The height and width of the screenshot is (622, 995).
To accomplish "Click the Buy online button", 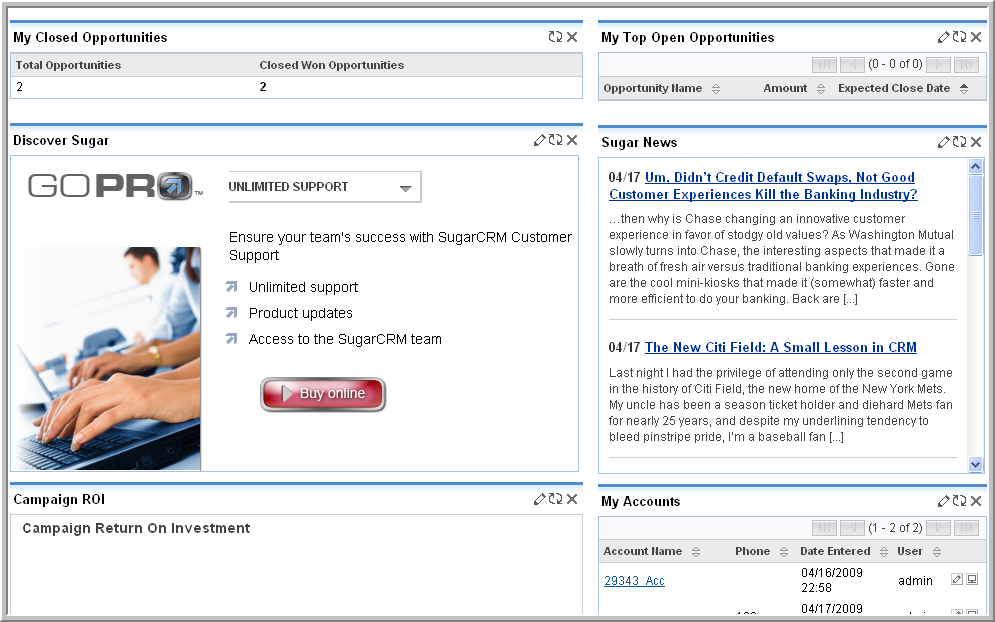I will pos(323,394).
